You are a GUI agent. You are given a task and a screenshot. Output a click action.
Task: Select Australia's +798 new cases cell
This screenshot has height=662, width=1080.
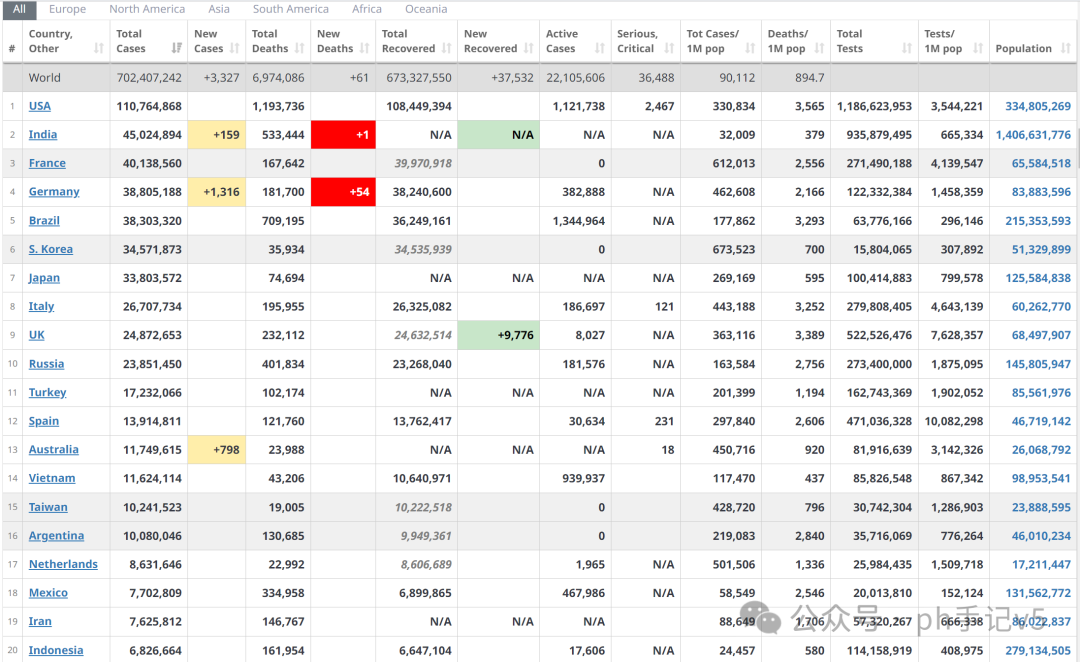click(216, 450)
